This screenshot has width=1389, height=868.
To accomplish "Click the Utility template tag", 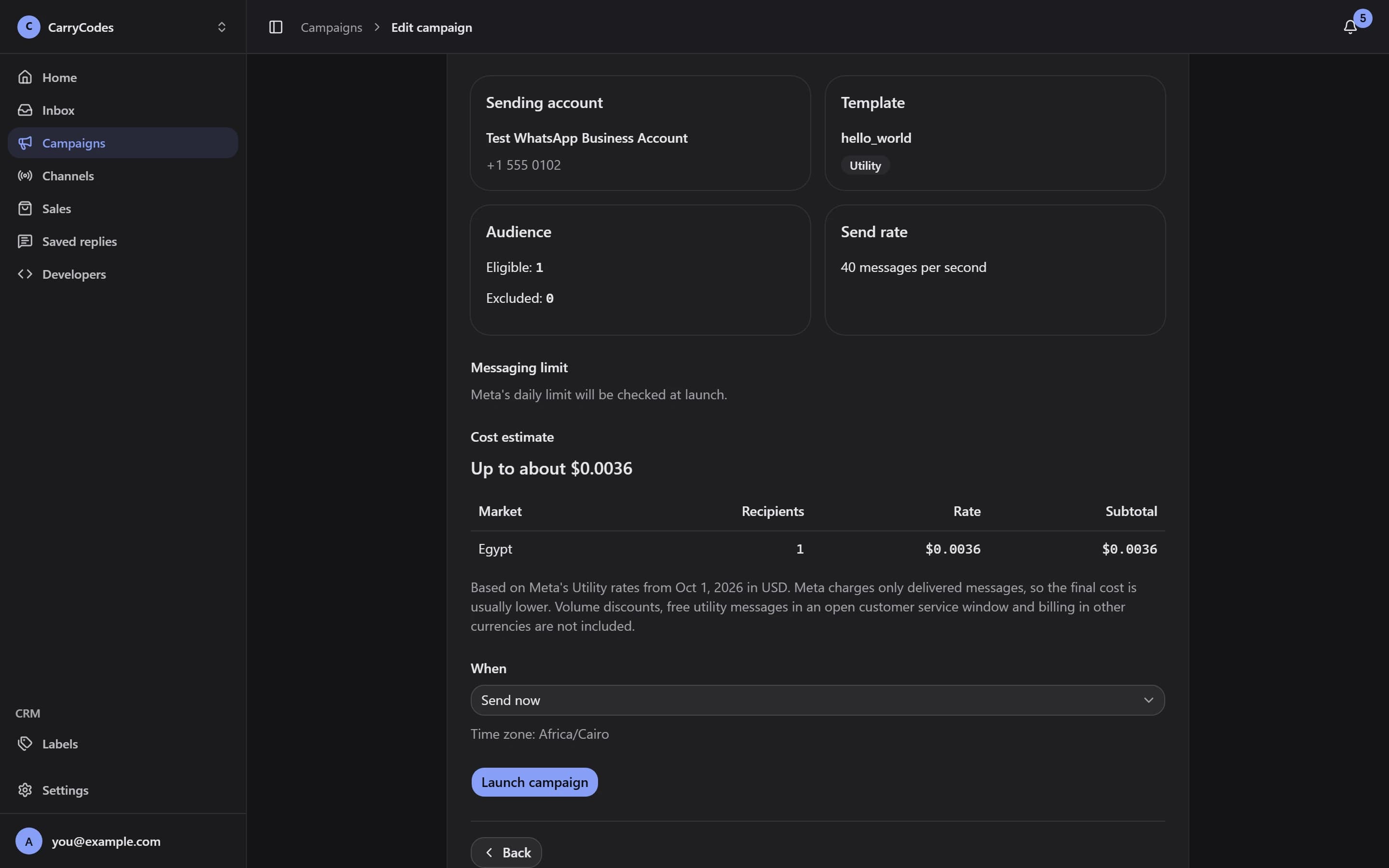I will (865, 165).
